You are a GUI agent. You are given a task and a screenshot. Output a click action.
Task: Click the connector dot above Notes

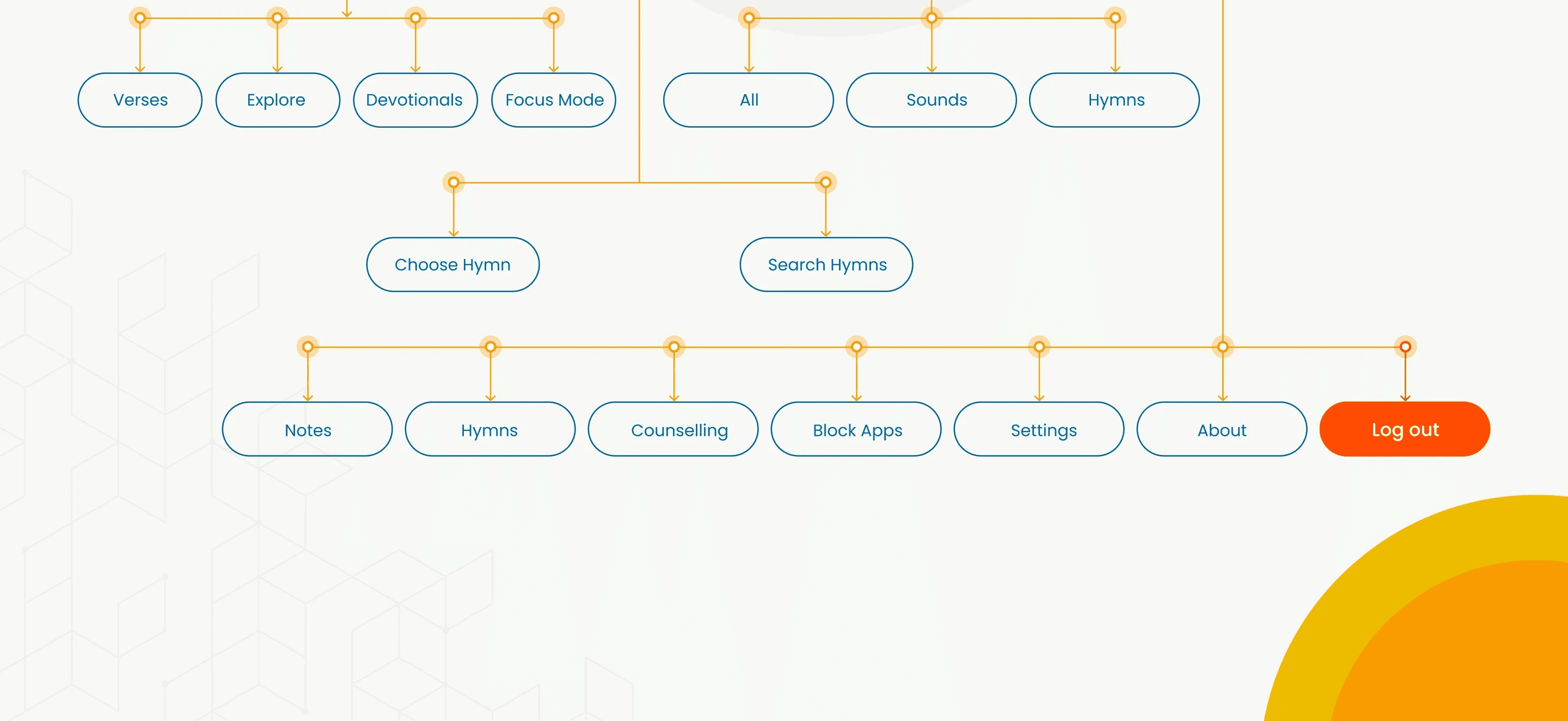(308, 347)
